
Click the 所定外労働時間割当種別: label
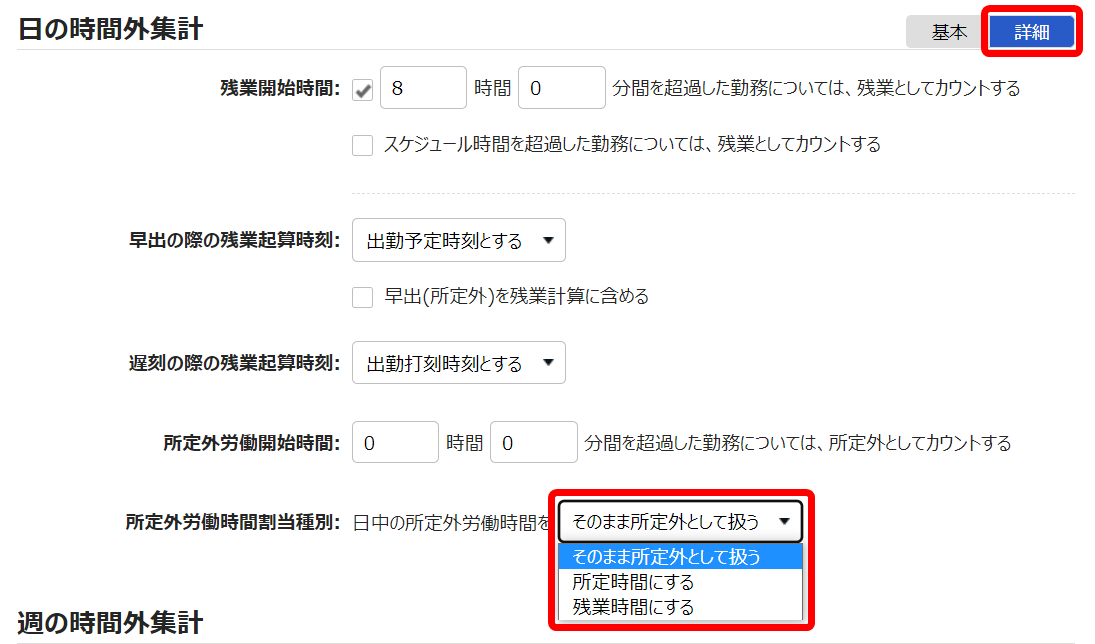tap(233, 522)
